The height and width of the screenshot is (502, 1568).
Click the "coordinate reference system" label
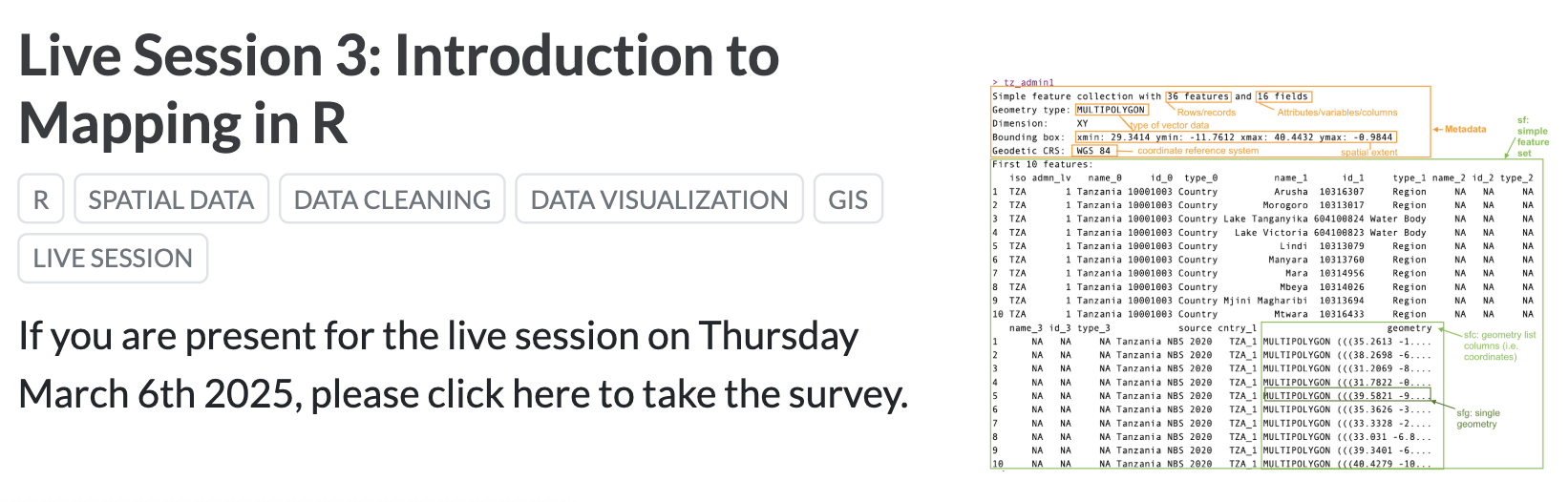click(x=1197, y=151)
